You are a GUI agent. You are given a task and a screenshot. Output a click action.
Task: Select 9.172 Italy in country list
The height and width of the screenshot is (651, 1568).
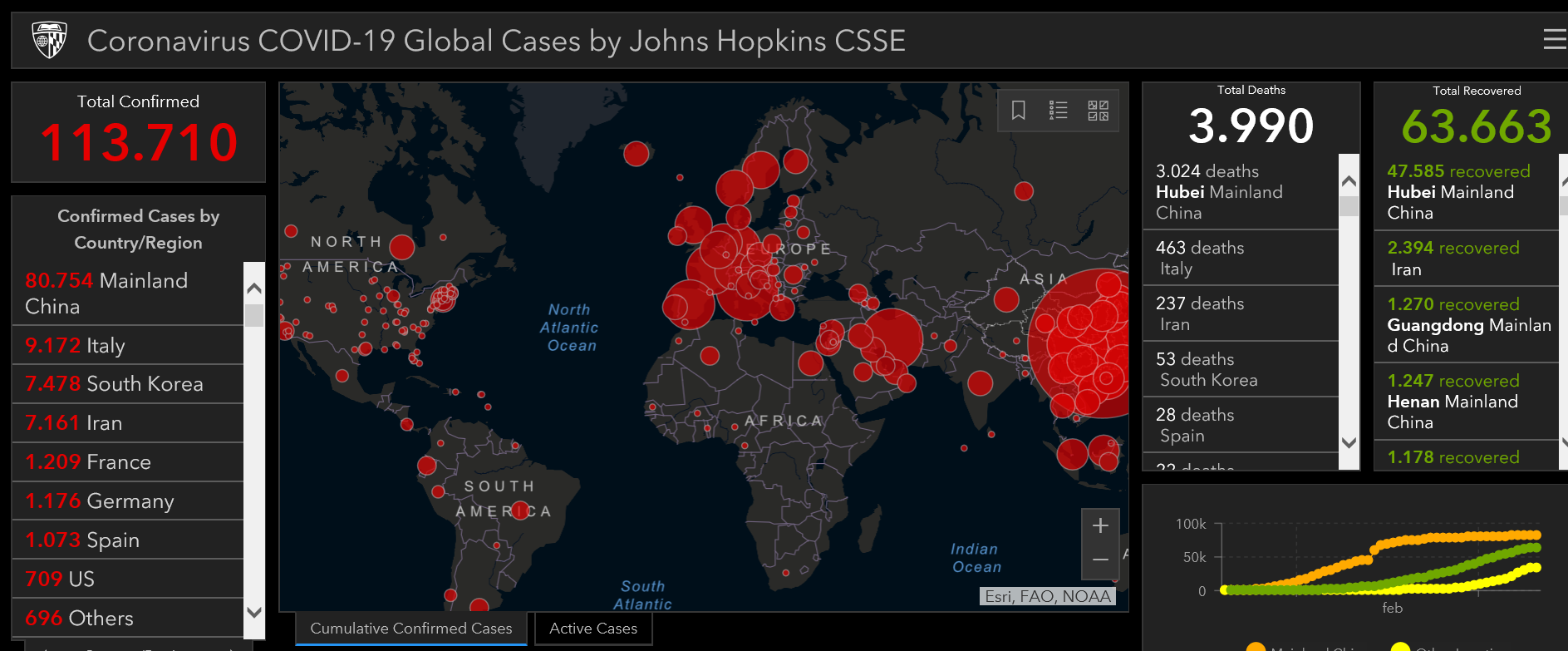[128, 345]
